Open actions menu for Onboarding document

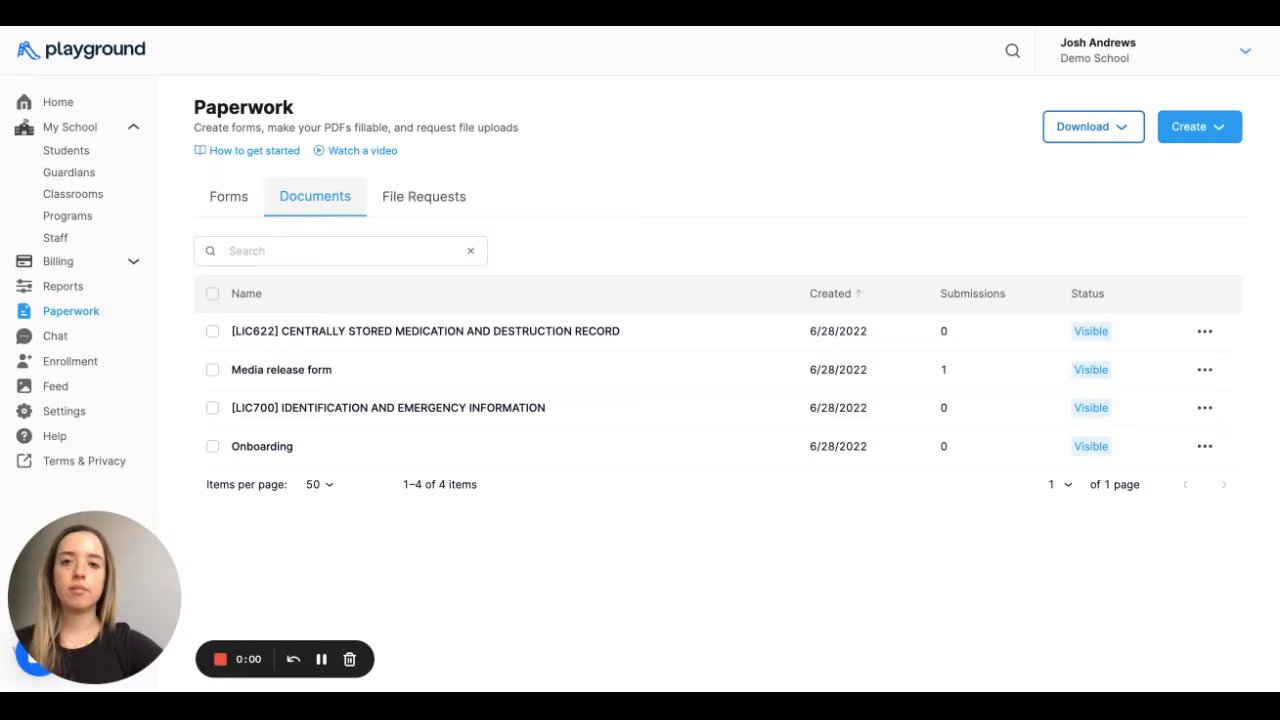[1205, 446]
